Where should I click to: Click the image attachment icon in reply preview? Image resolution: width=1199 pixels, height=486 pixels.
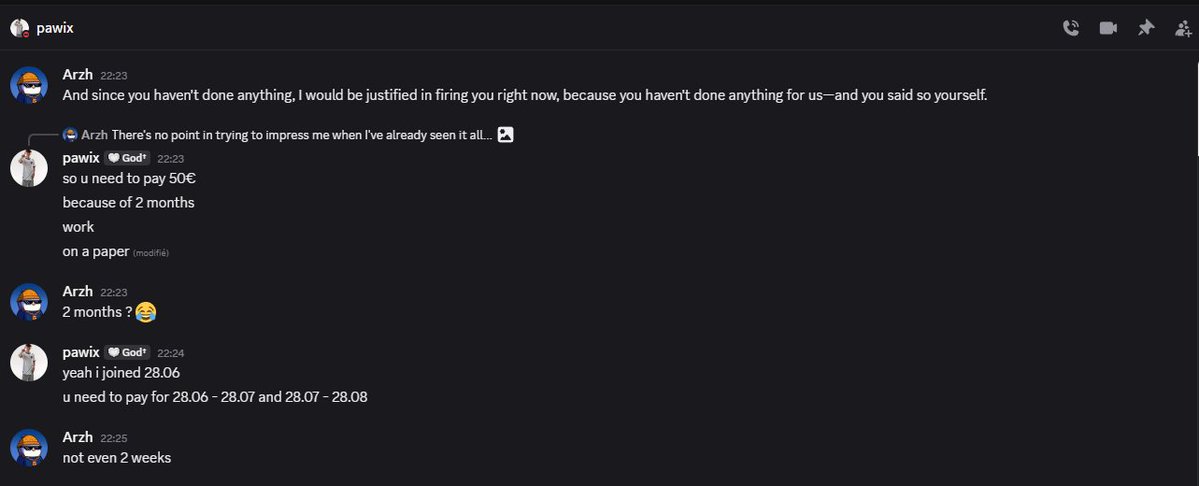click(505, 134)
